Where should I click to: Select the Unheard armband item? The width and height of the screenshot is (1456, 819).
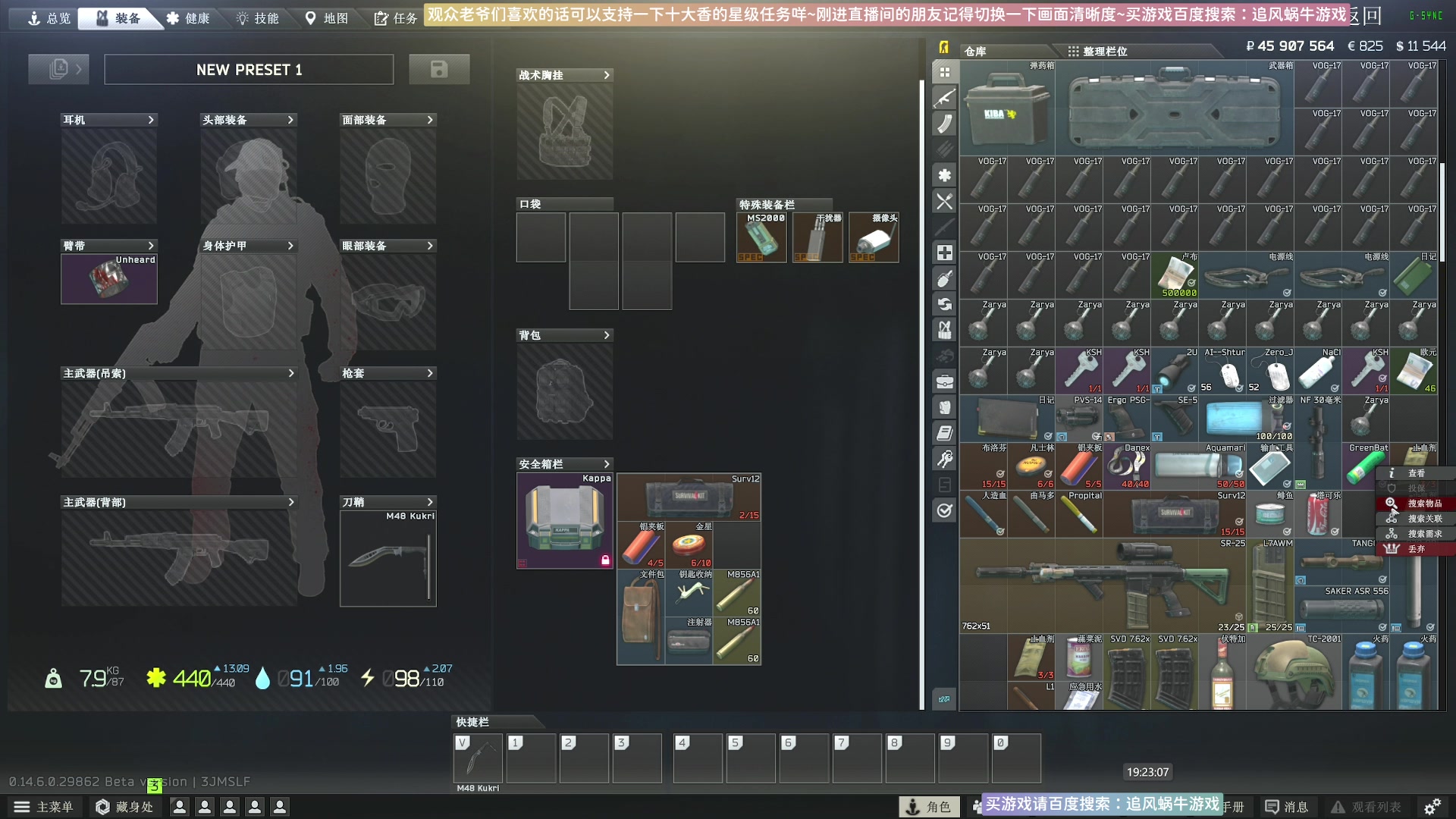click(x=109, y=279)
